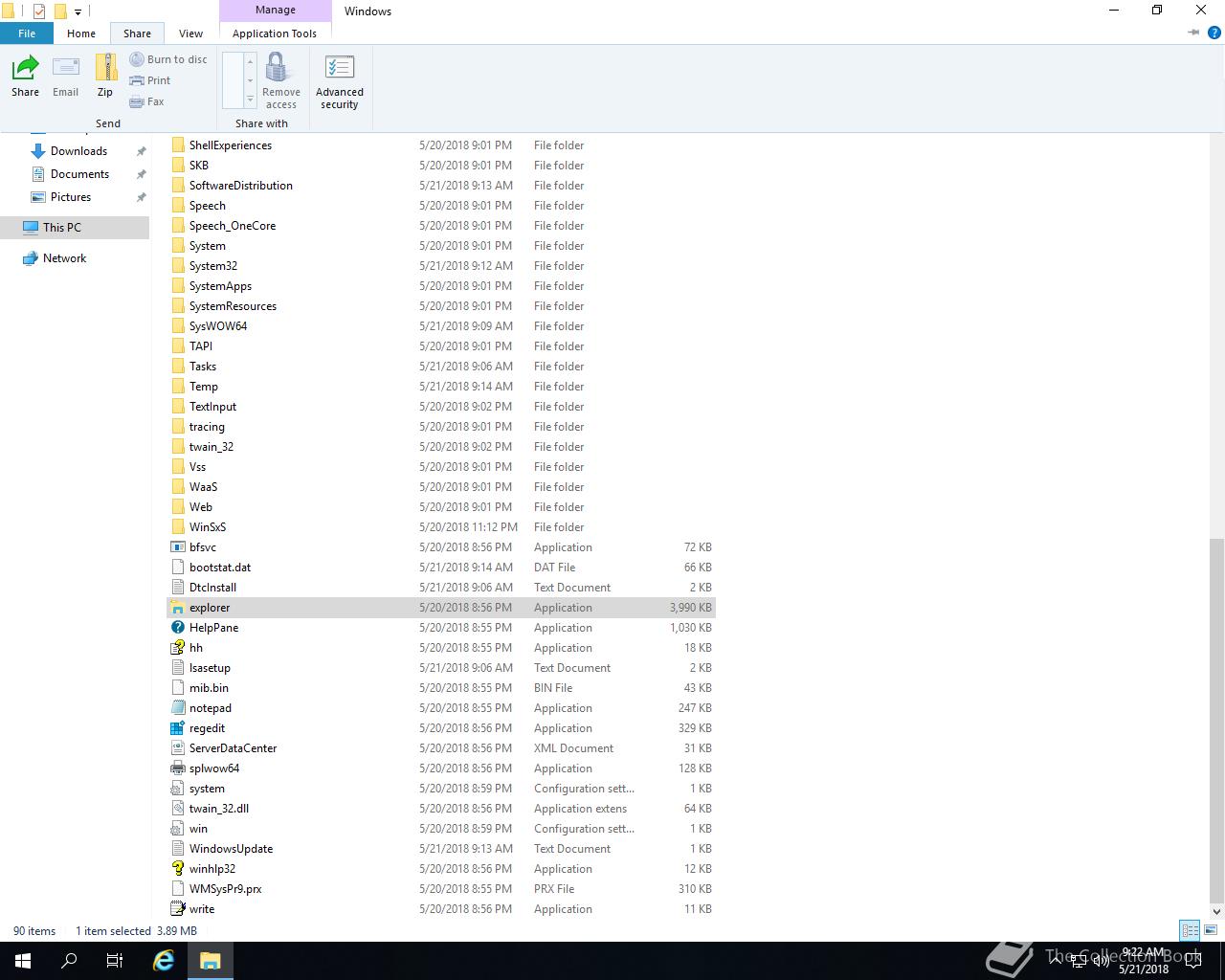Select the HelpPane application icon
Viewport: 1225px width, 980px height.
pos(177,628)
